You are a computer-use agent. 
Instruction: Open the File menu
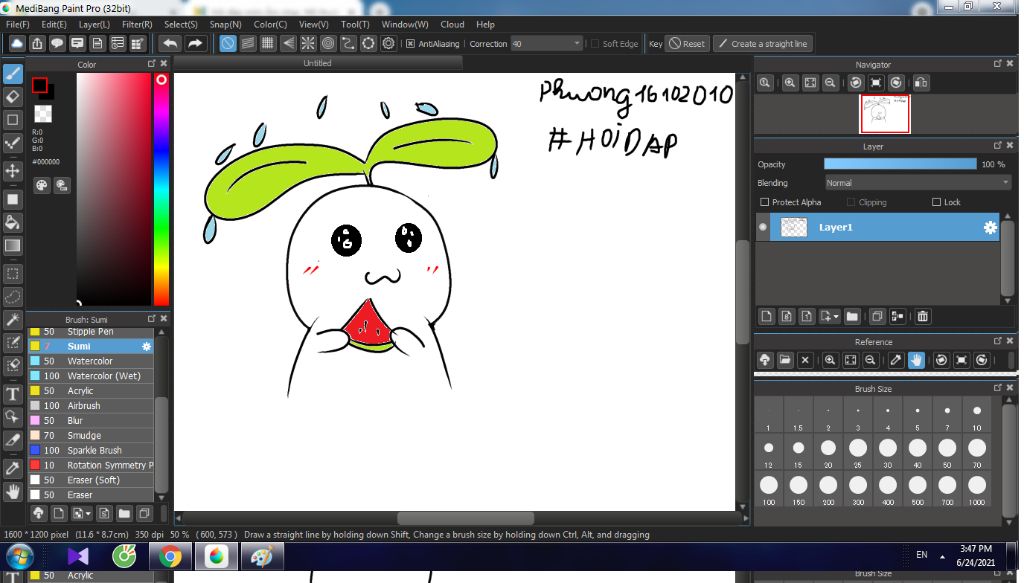click(18, 24)
